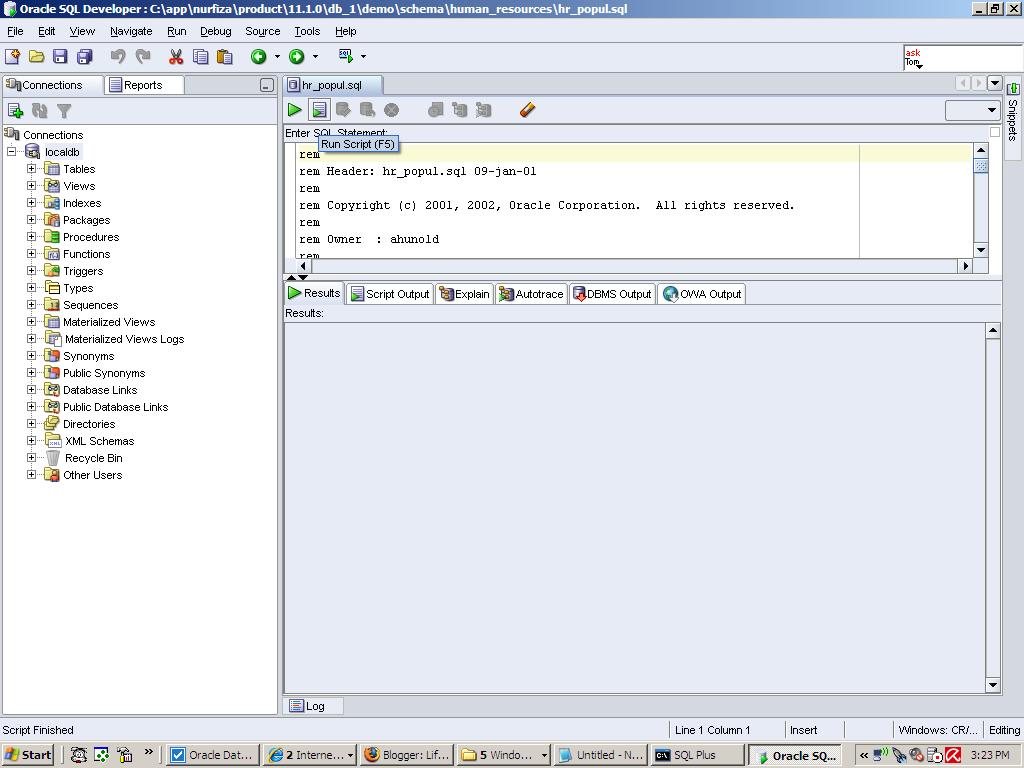Execute statement with the green Run arrow
Screen dimensions: 1024x768
pos(294,110)
